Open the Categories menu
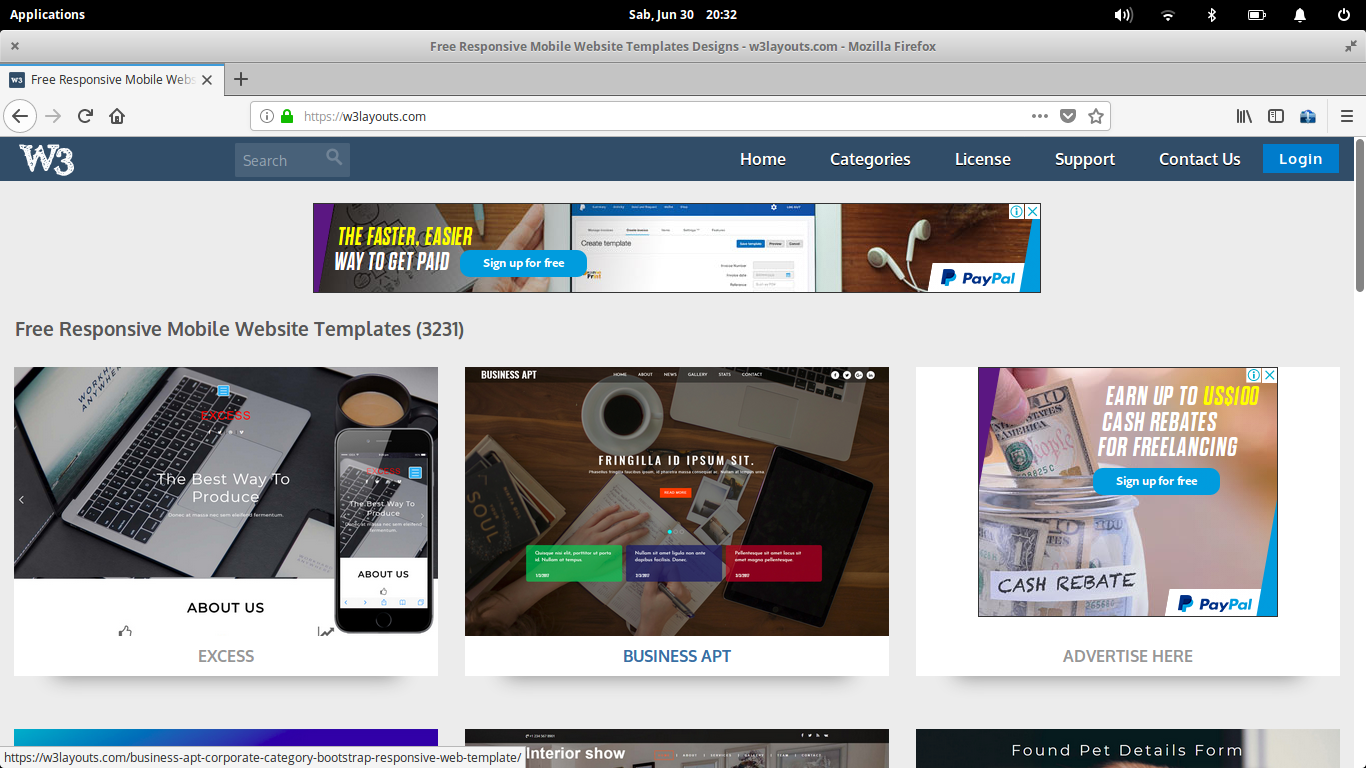Screen dimensions: 1366x768 tap(869, 159)
